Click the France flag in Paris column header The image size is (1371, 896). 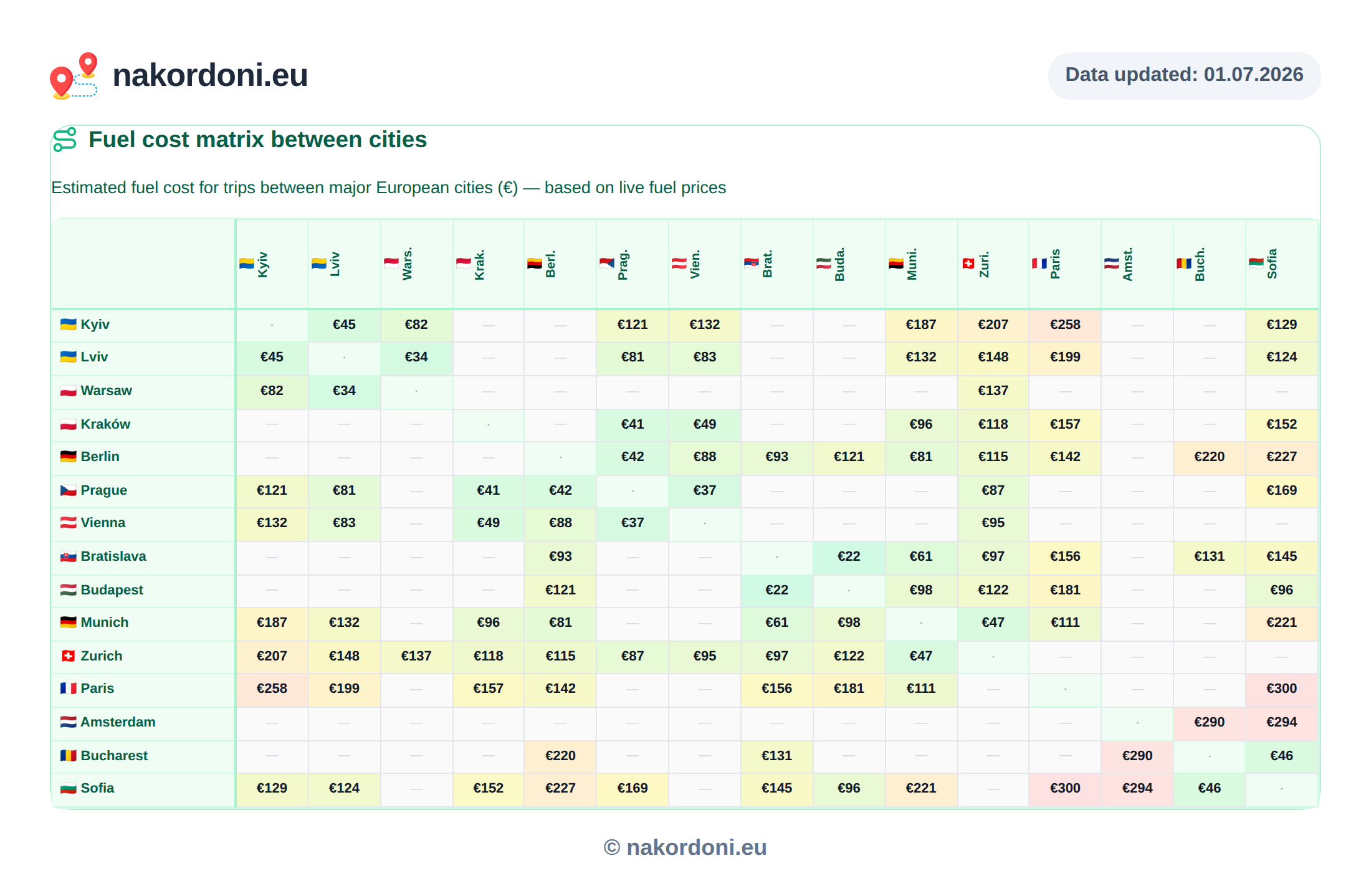1039,264
